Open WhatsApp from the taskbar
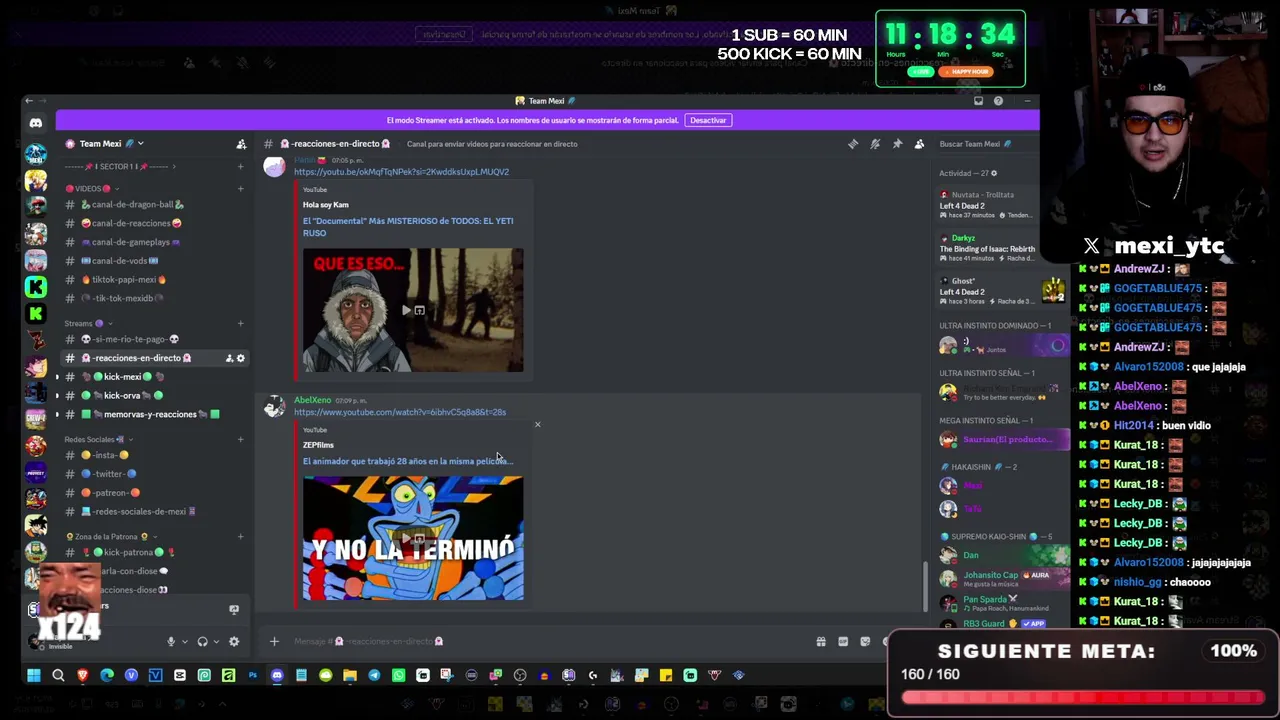Viewport: 1280px width, 720px height. [398, 675]
